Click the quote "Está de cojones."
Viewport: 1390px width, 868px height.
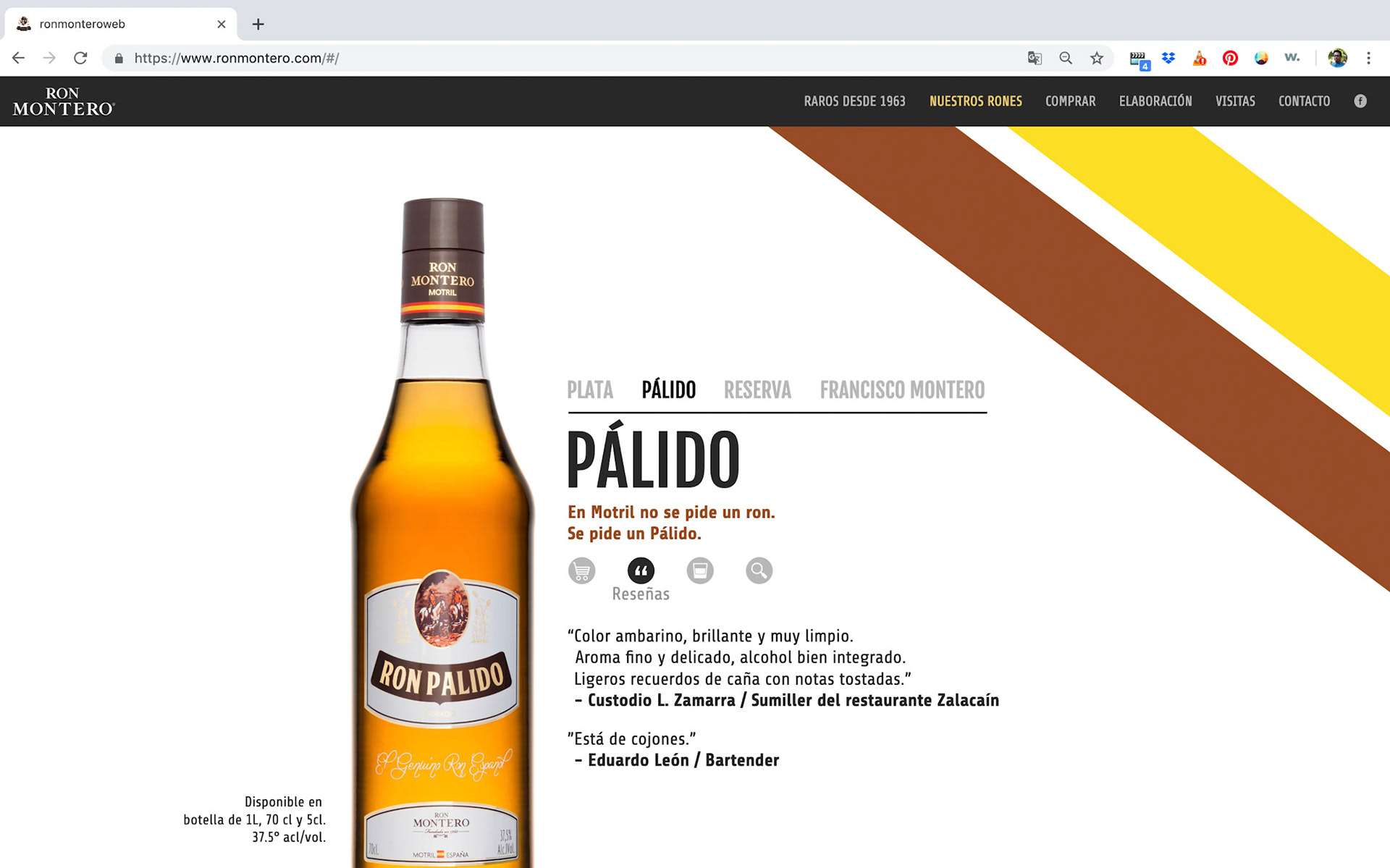[x=631, y=738]
